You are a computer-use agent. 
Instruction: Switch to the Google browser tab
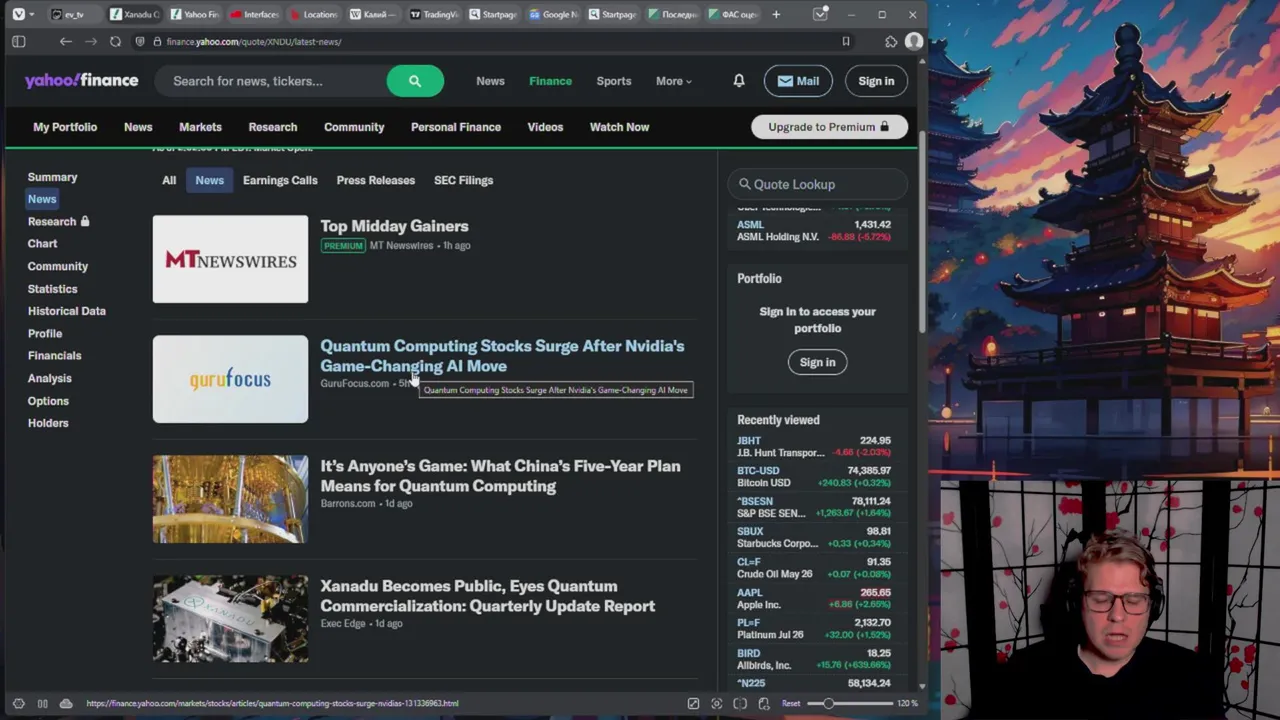point(553,14)
